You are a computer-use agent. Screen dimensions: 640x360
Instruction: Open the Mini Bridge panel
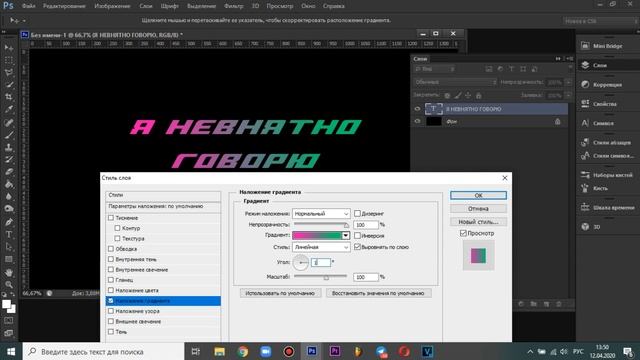click(607, 46)
